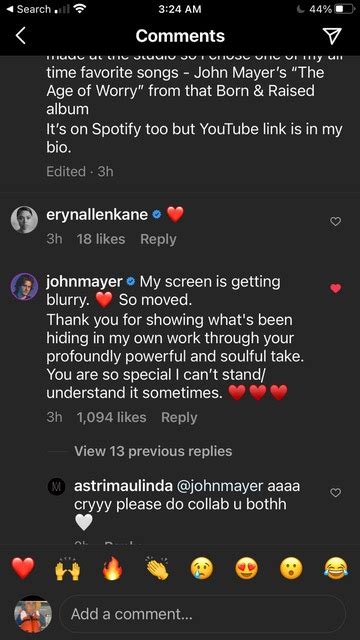Like astrimaulinda's reply with heart
360x640 pixels.
pyautogui.click(x=335, y=493)
